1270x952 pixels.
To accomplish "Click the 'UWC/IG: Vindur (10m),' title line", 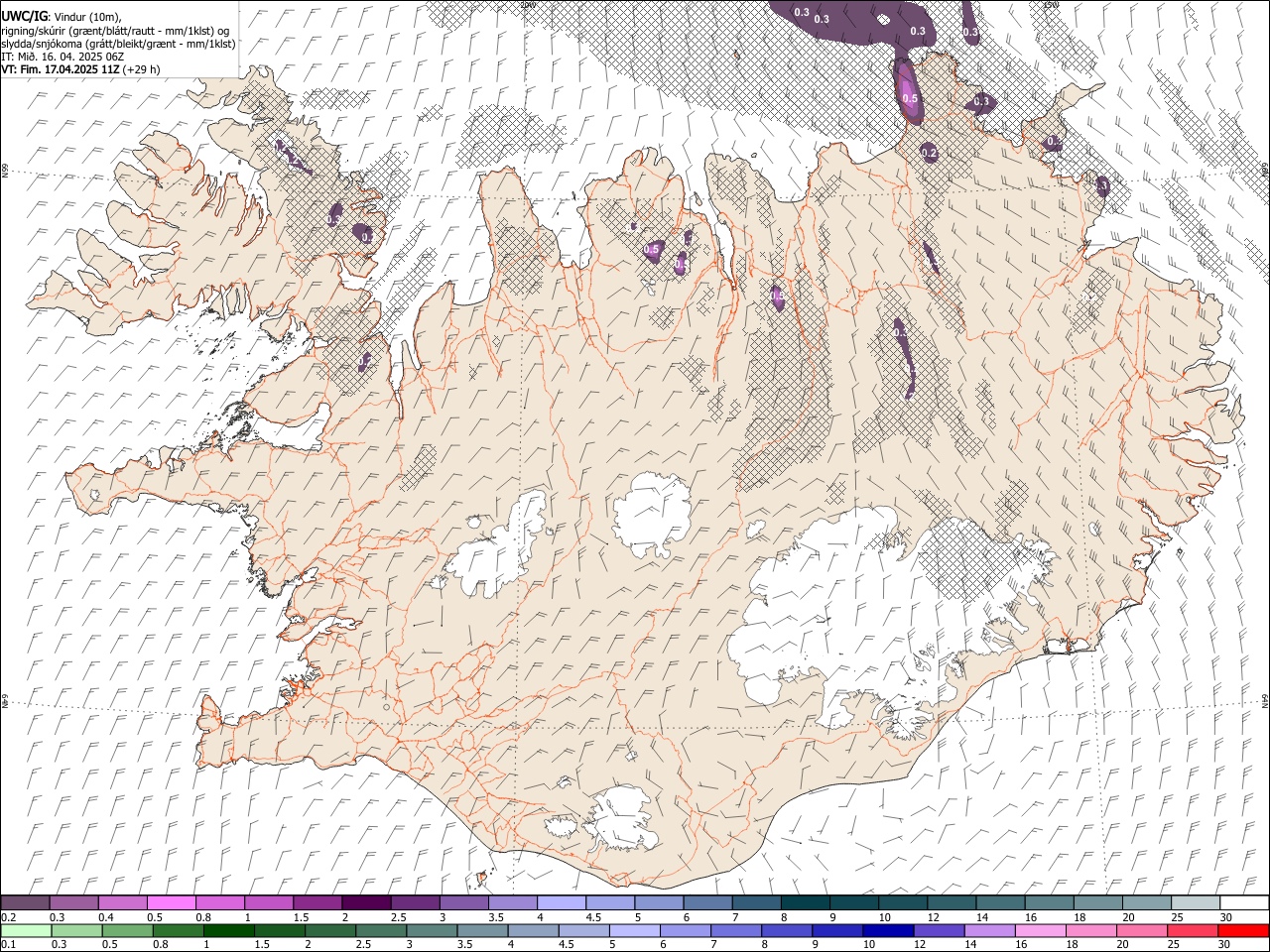I will [62, 17].
